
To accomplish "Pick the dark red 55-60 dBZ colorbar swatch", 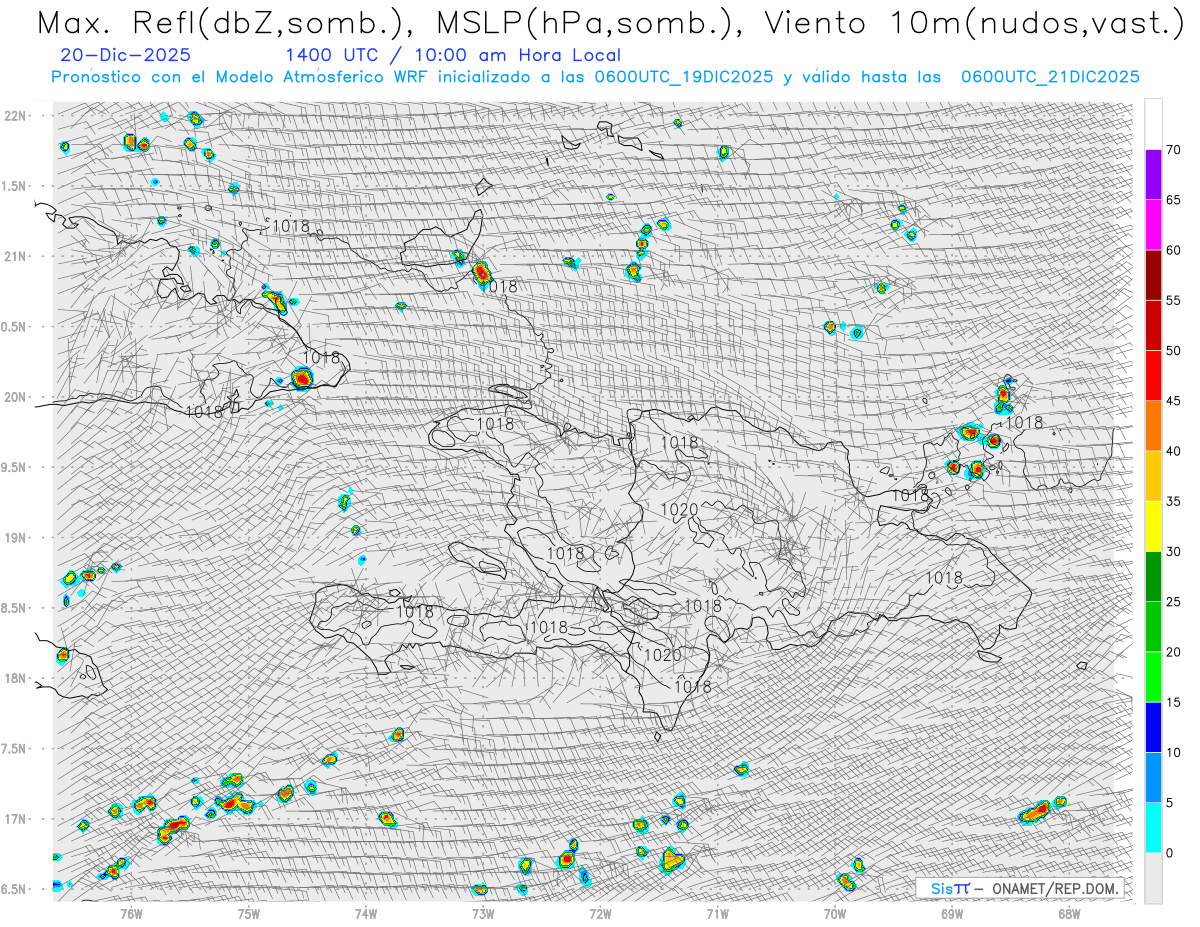I will pos(1153,275).
